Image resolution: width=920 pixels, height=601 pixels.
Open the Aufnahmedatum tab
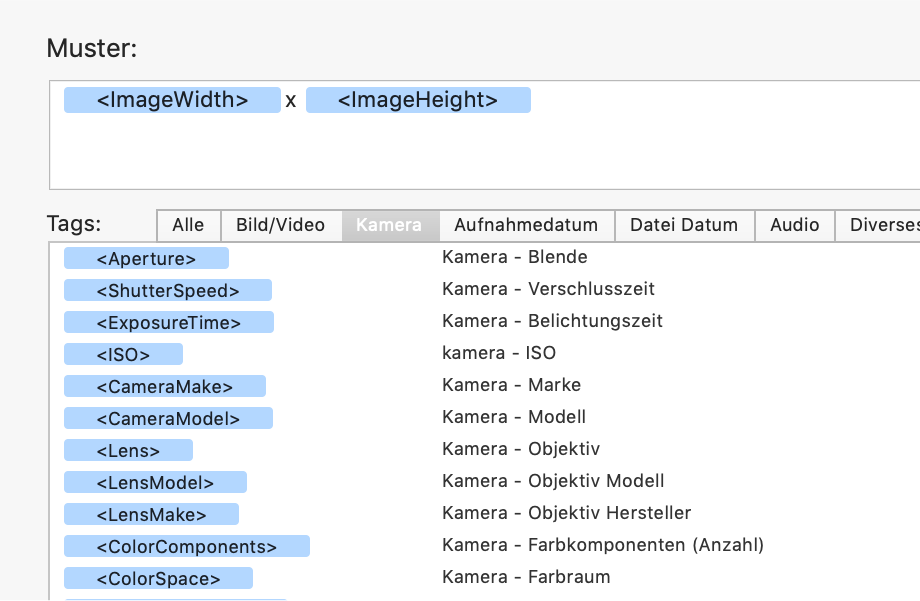click(526, 225)
